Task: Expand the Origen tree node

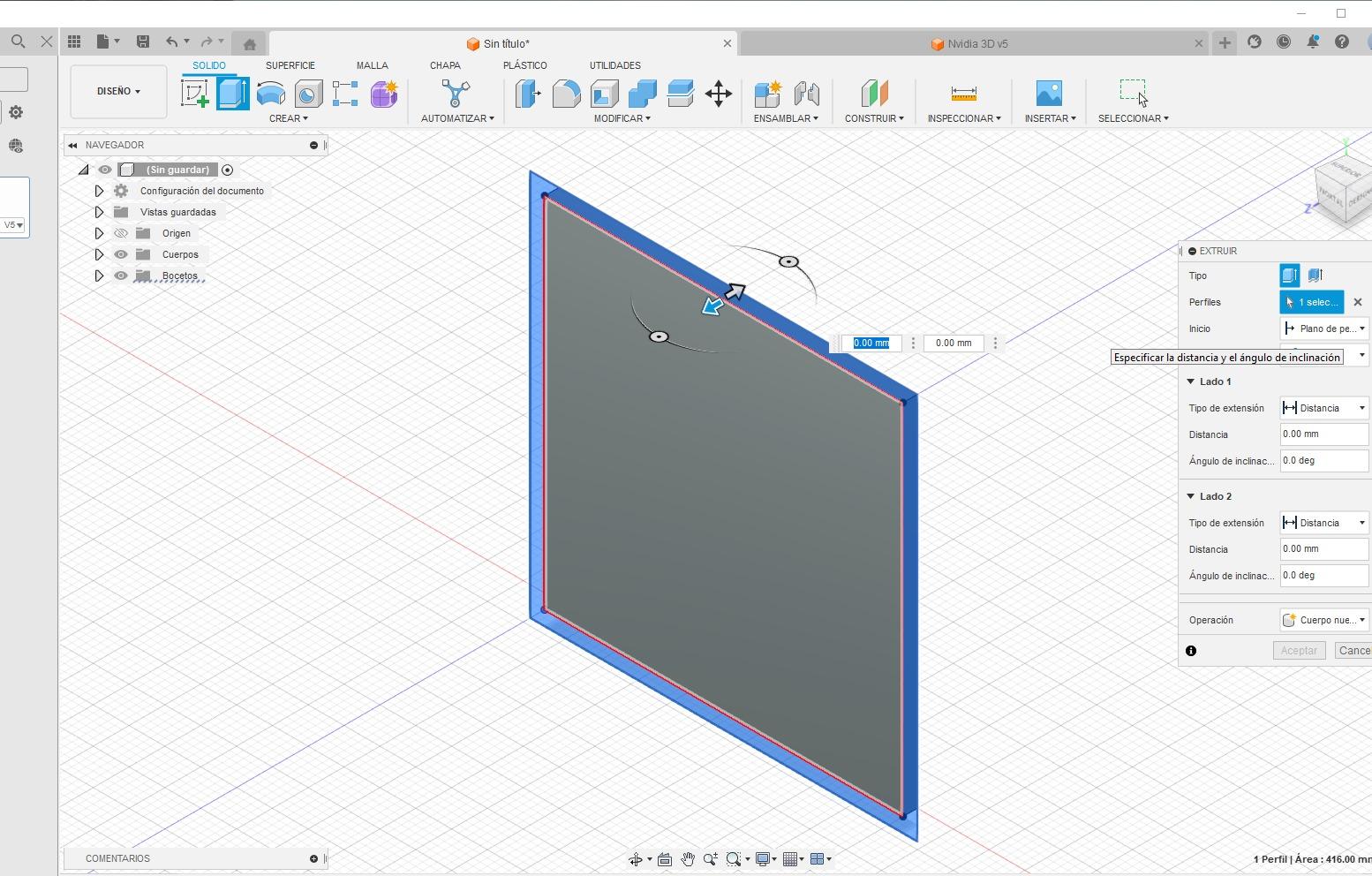Action: pyautogui.click(x=99, y=233)
